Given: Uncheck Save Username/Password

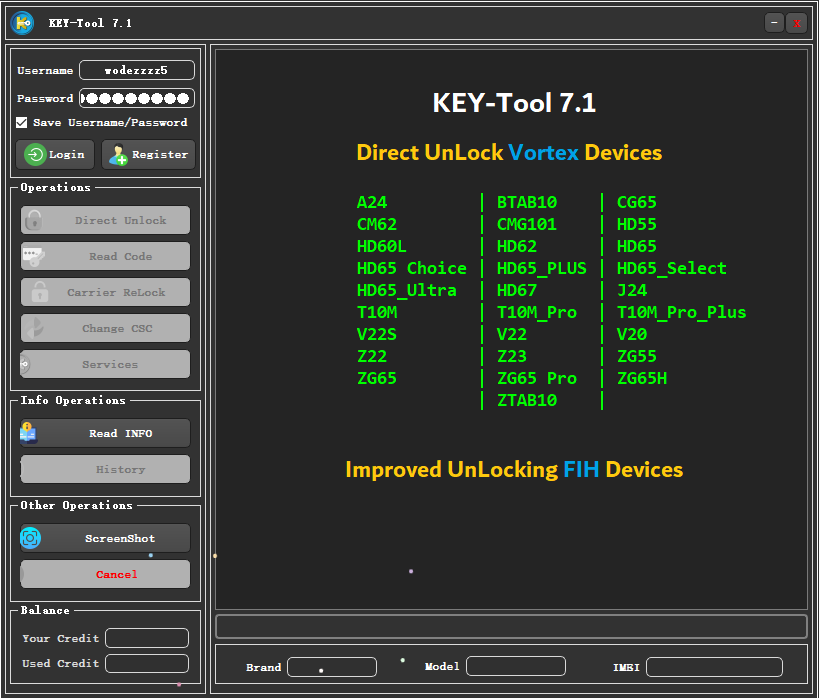Looking at the screenshot, I should (21, 123).
